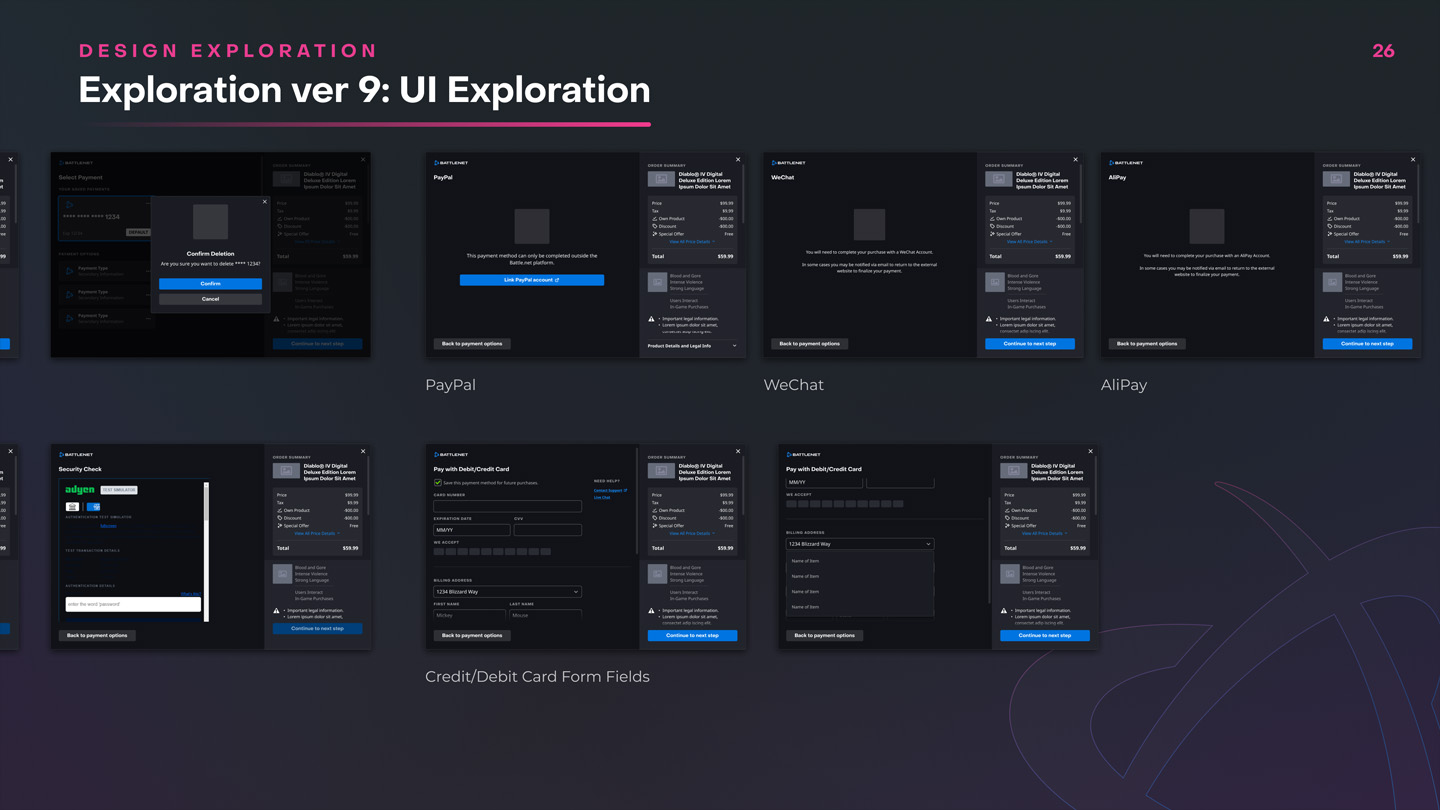This screenshot has height=810, width=1440.
Task: Click the CVV input field
Action: (548, 530)
